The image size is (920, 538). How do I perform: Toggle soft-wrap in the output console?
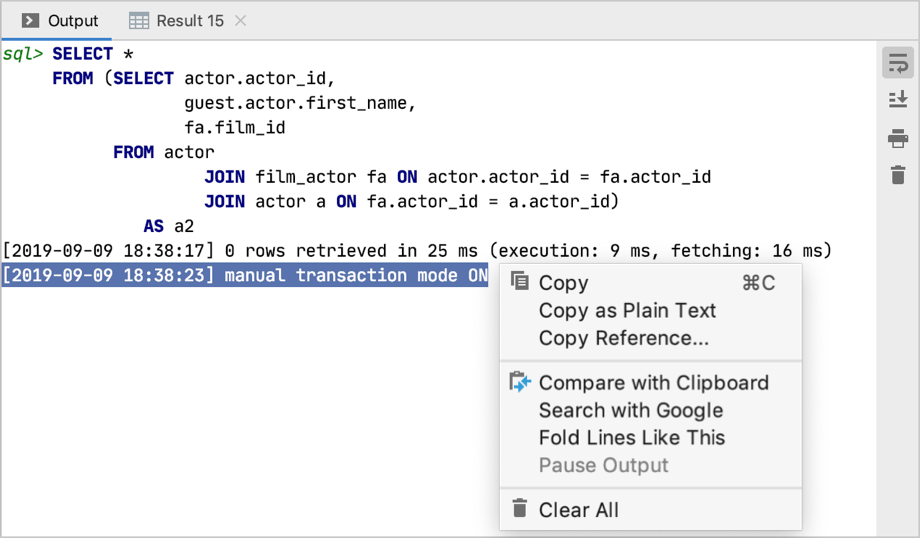pos(897,64)
